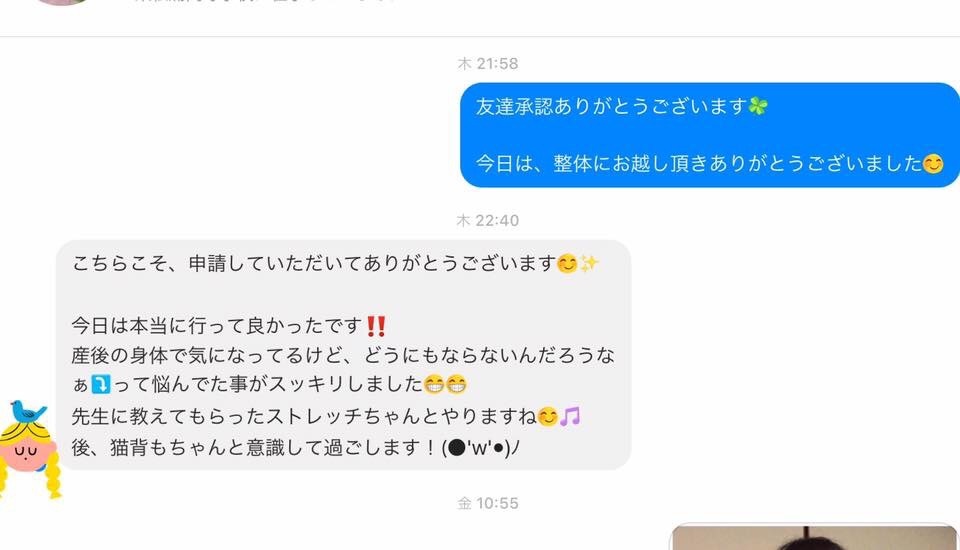Click the purple music notes emoji
The width and height of the screenshot is (960, 550).
click(570, 416)
